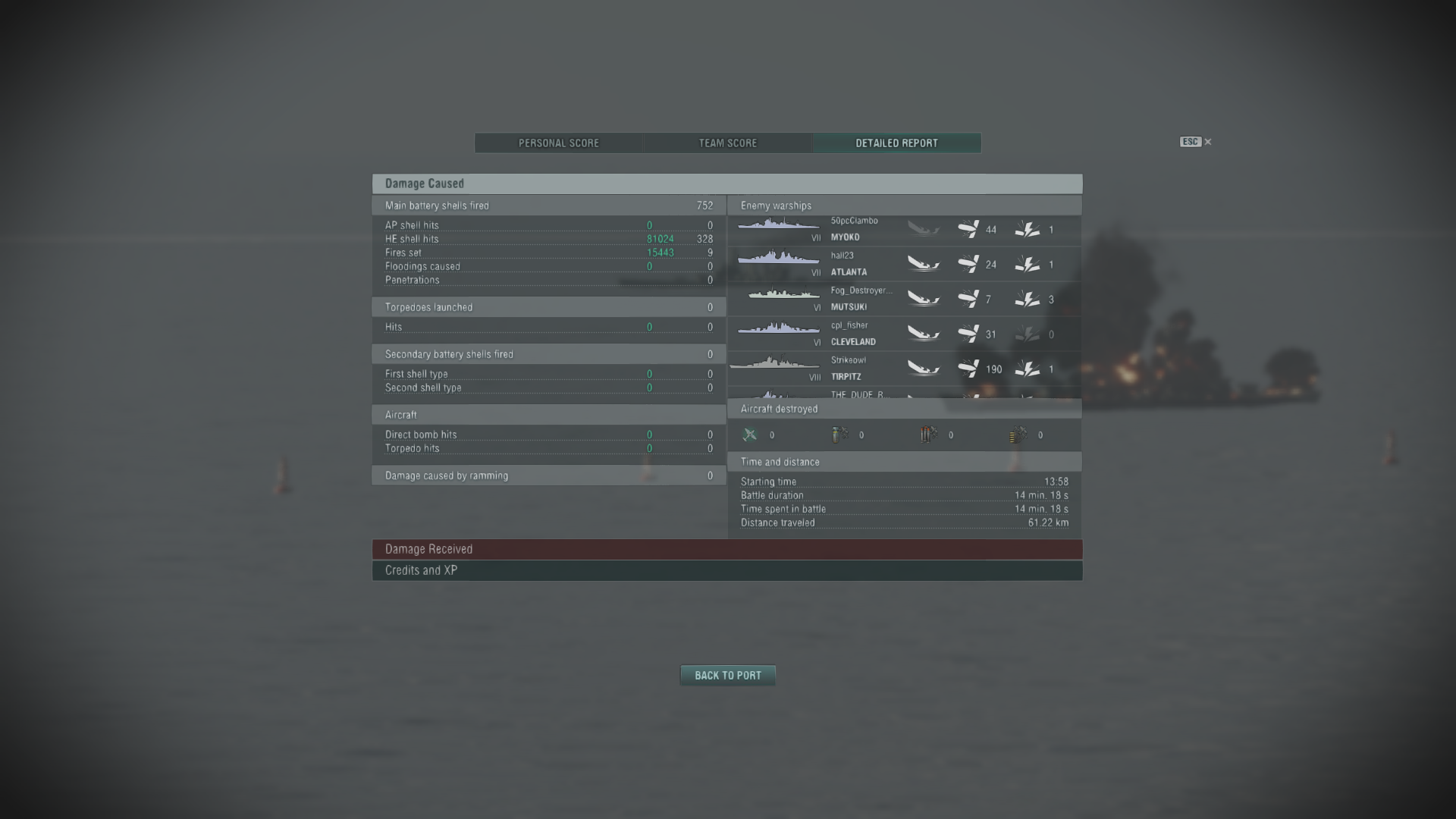Click the sunk ship icon for Myoko
Viewport: 1456px width, 819px height.
tap(923, 229)
